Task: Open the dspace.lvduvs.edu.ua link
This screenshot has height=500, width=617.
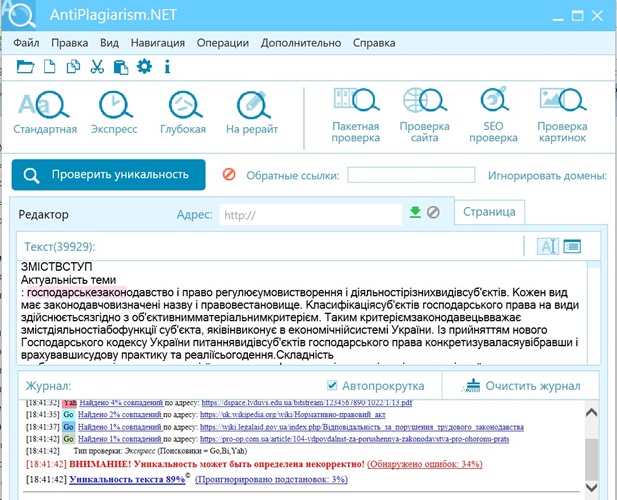Action: coord(307,403)
